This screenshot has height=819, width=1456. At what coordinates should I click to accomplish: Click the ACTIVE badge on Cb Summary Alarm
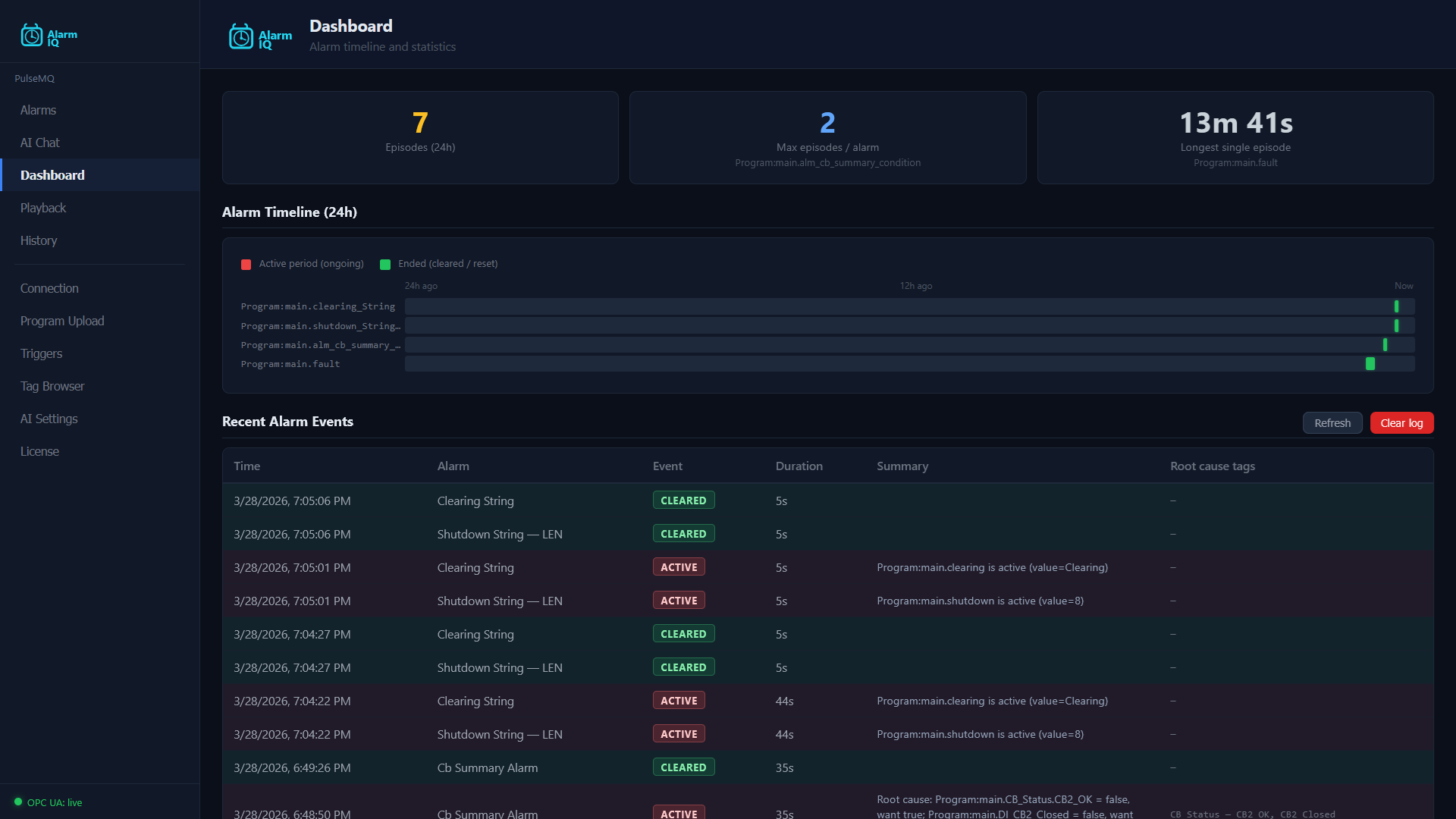coord(679,812)
